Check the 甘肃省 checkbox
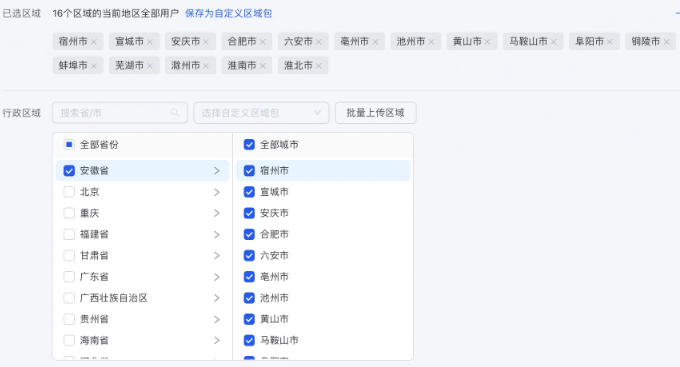The width and height of the screenshot is (680, 367). [69, 256]
